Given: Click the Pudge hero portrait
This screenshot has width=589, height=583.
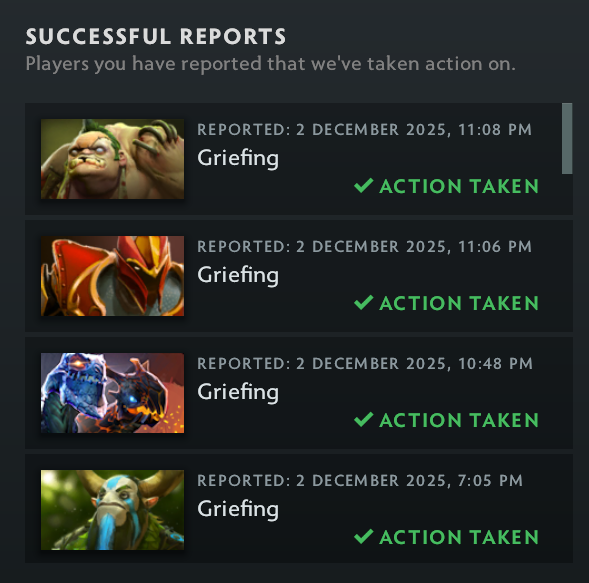Looking at the screenshot, I should coord(112,159).
